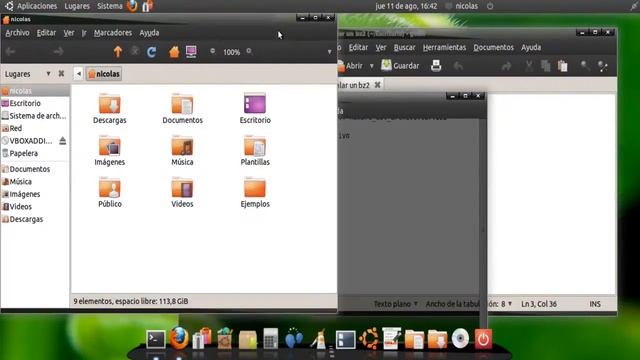Click the 100% zoom level label

[231, 52]
